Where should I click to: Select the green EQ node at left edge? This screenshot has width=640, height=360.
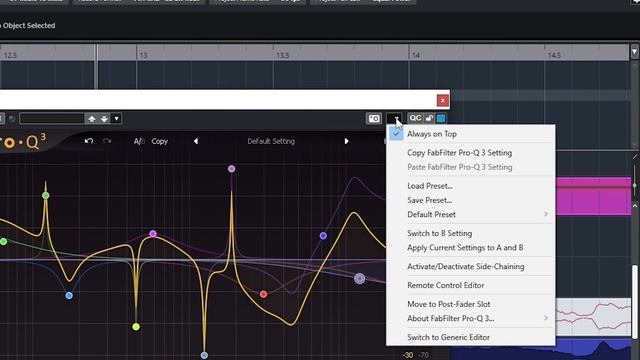click(3, 242)
